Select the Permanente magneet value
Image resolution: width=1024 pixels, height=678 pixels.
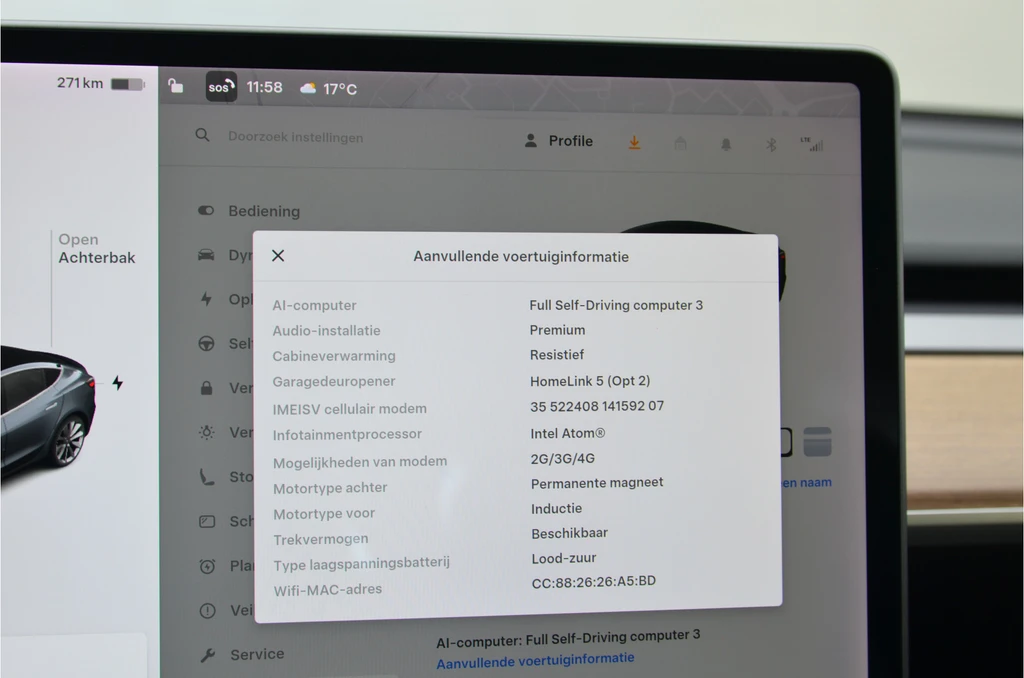(x=597, y=483)
